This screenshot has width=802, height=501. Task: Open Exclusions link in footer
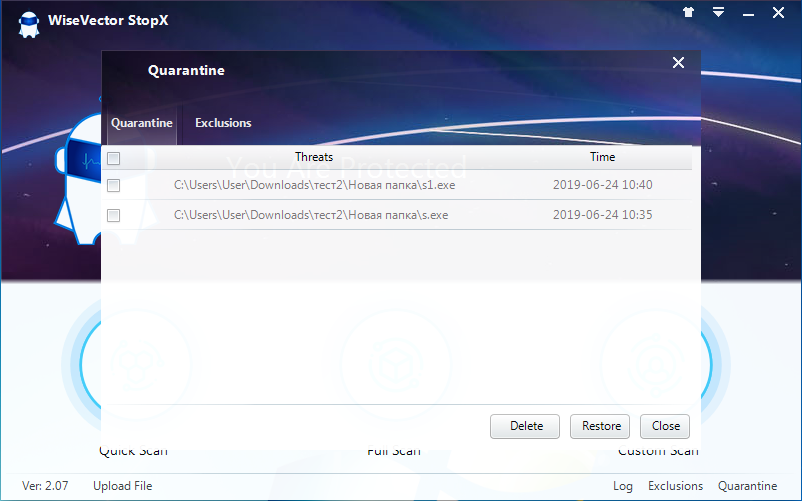click(x=675, y=486)
